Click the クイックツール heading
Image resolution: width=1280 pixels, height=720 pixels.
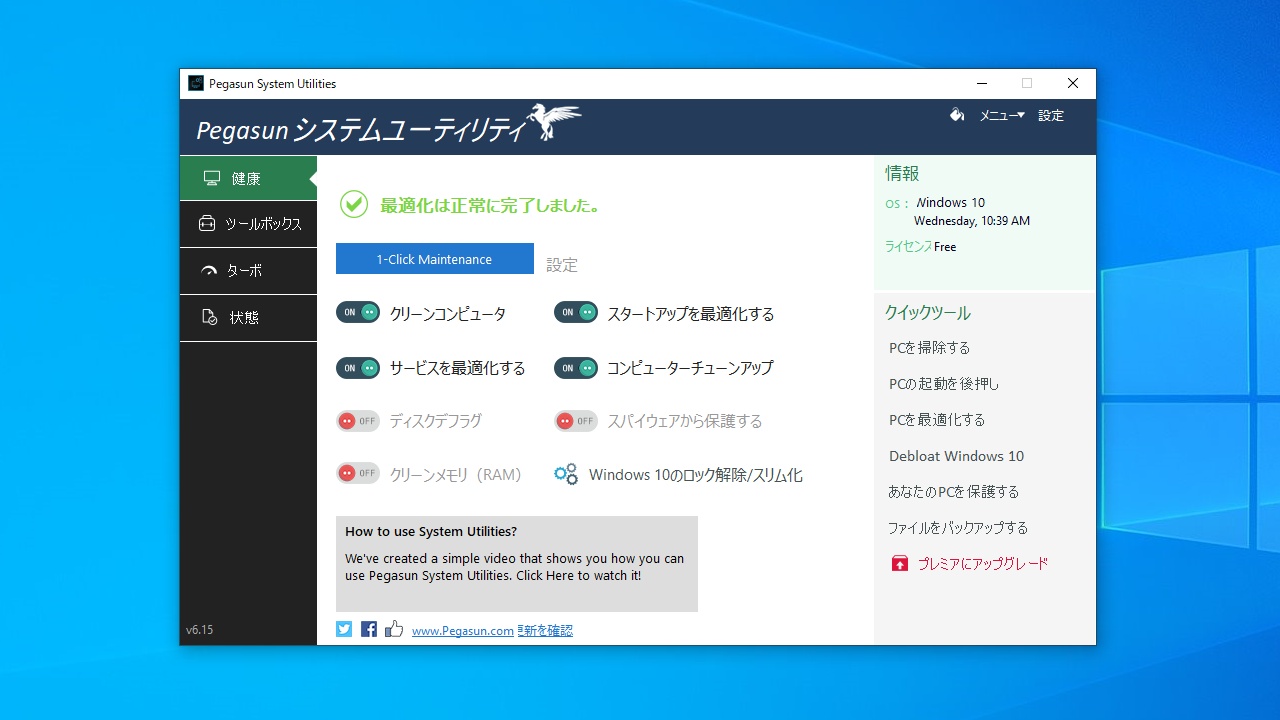point(928,313)
